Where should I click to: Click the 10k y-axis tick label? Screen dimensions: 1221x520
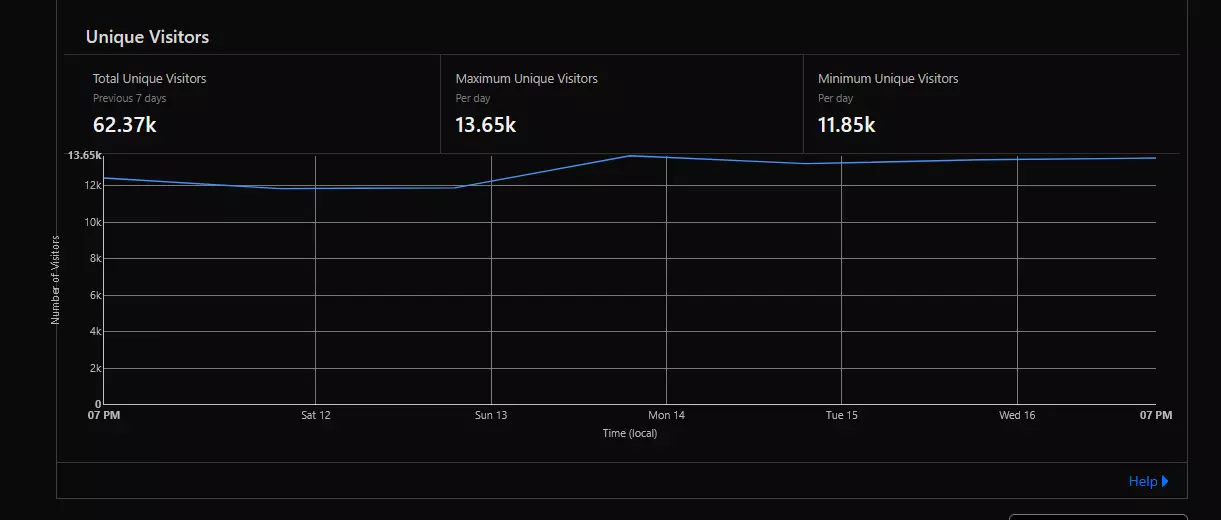[x=93, y=222]
